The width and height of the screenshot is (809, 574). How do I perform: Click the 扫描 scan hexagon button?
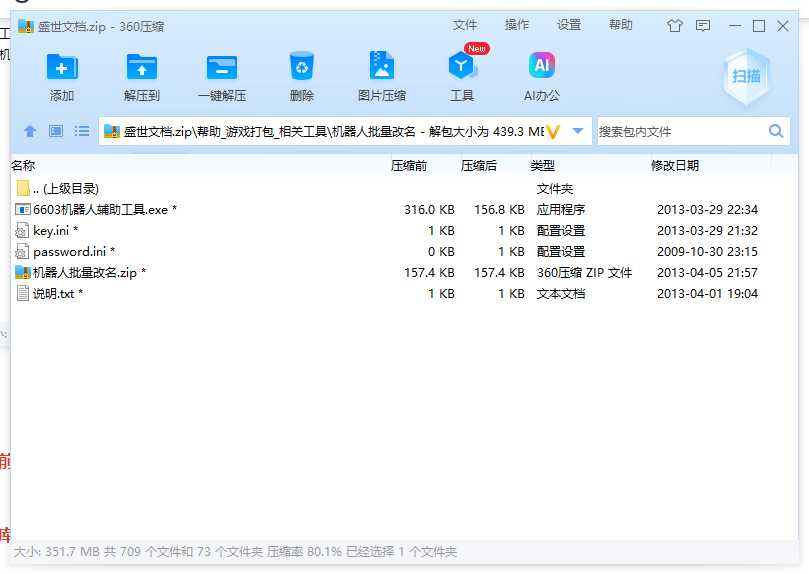[x=746, y=76]
